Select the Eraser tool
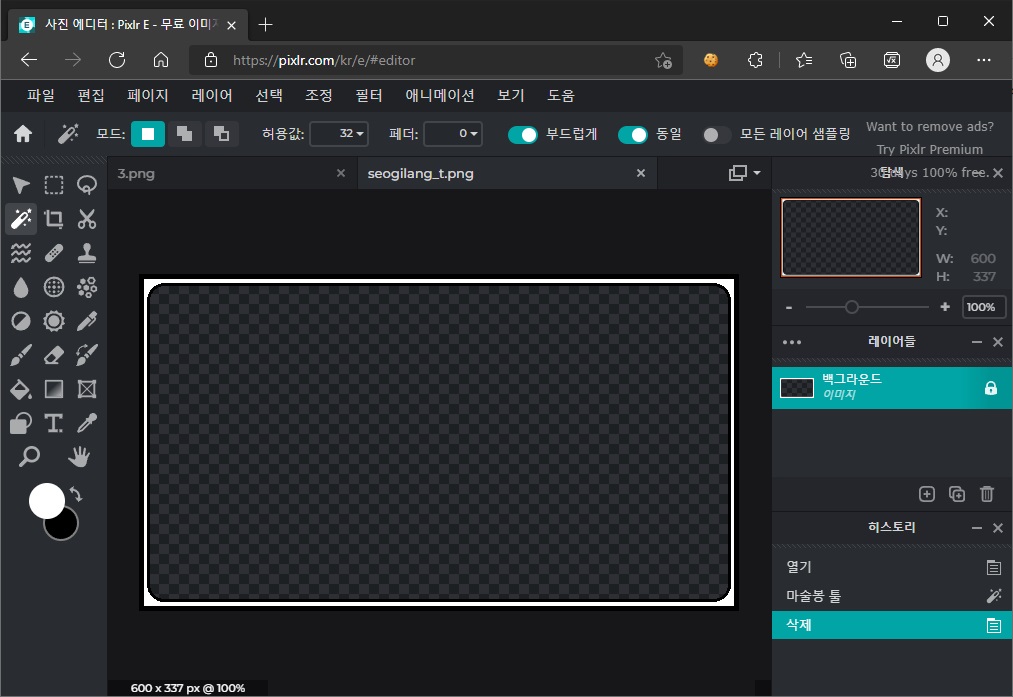The height and width of the screenshot is (697, 1013). pos(54,355)
